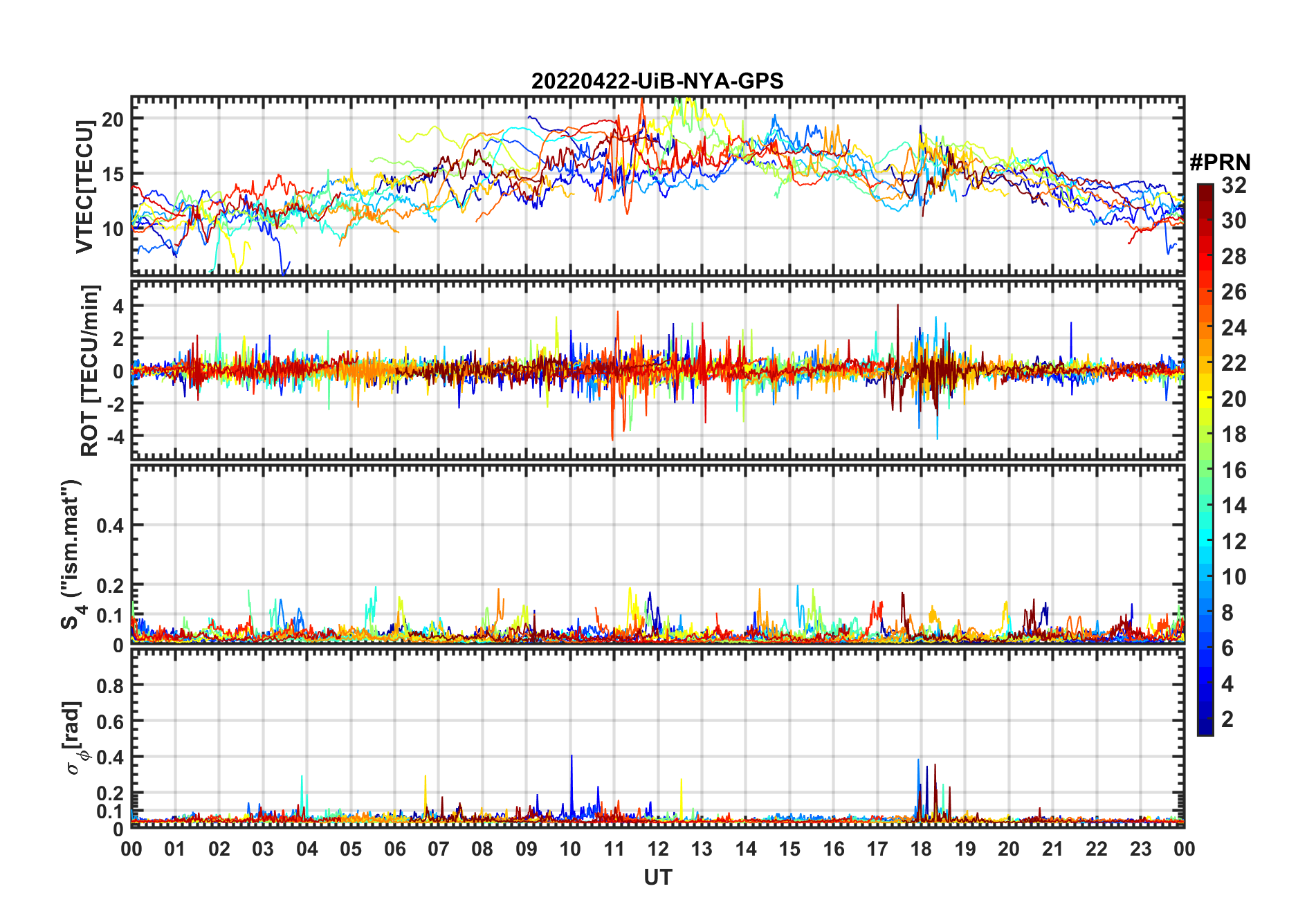
Task: Click the plot title 20220422-UiB-NYA-GPS
Action: pyautogui.click(x=657, y=81)
